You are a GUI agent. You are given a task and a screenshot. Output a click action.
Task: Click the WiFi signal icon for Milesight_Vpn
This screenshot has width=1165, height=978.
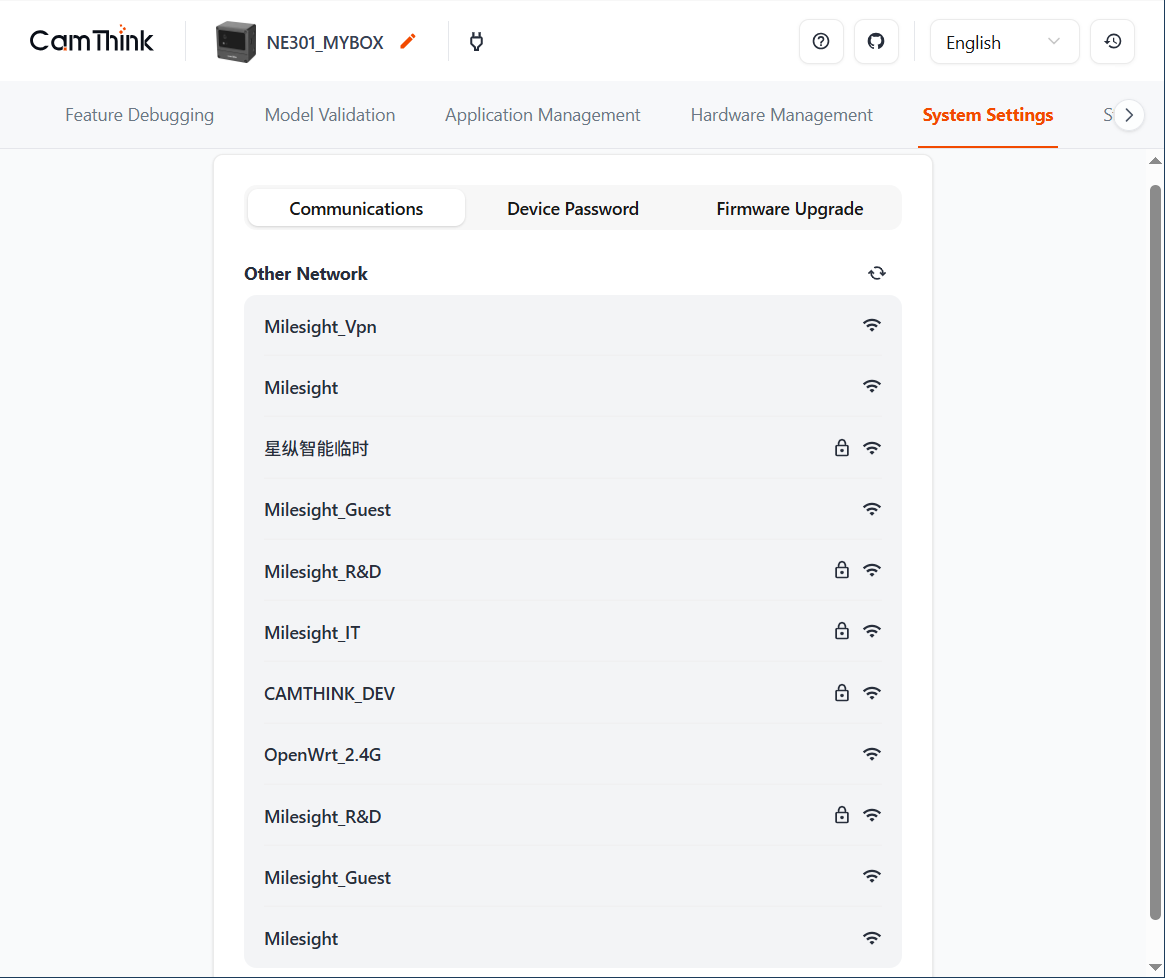871,324
